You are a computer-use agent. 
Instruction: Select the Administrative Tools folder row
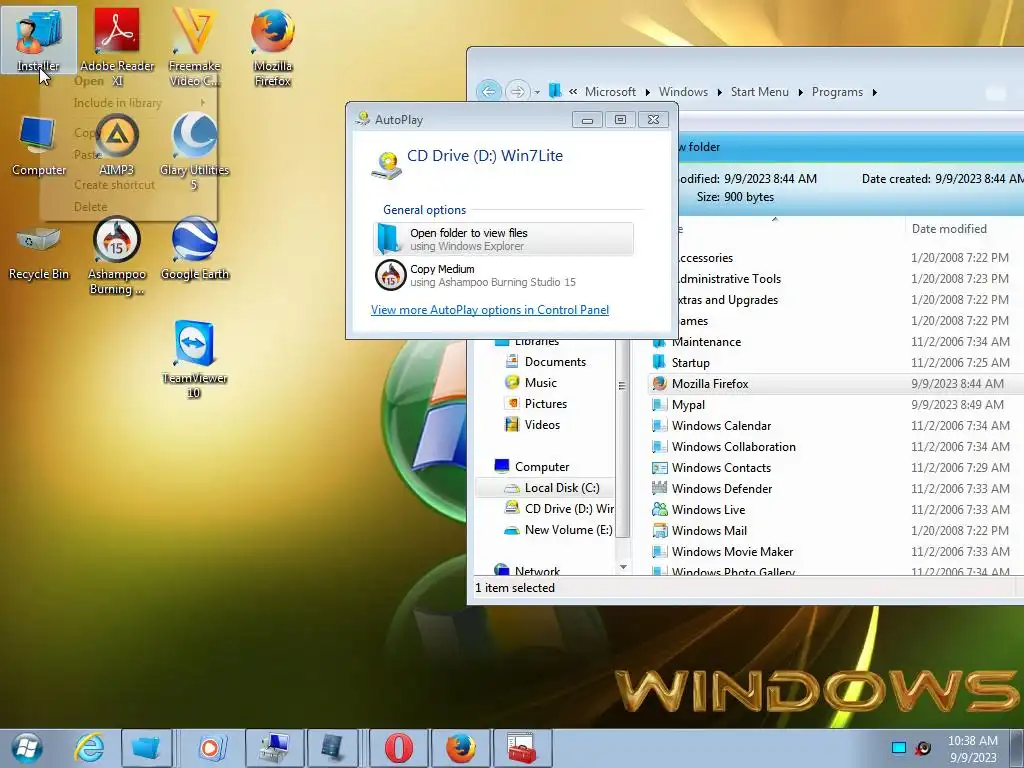click(850, 279)
